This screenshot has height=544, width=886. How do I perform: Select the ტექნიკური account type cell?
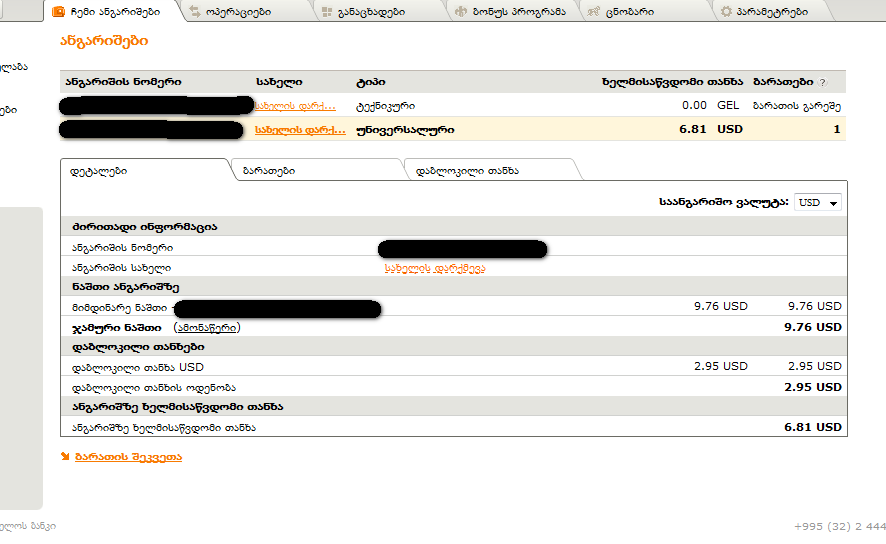coord(385,106)
